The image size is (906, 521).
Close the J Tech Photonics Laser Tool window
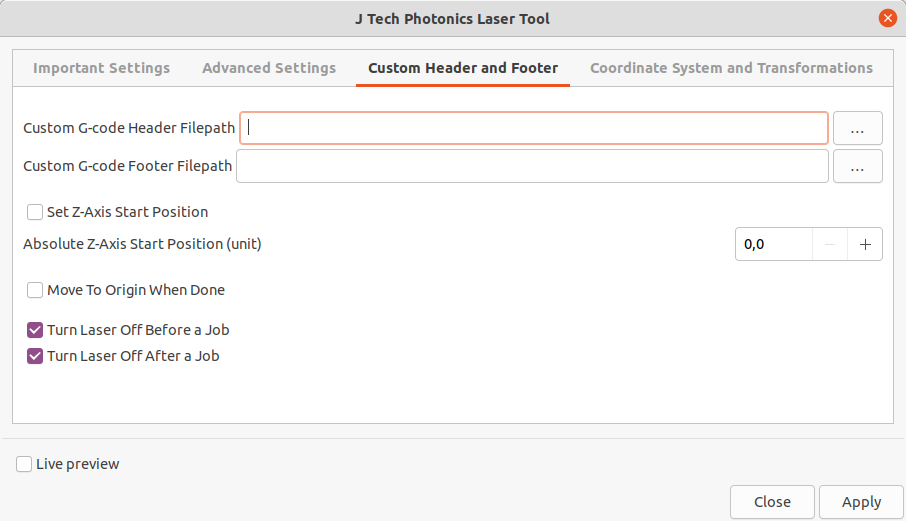click(888, 18)
